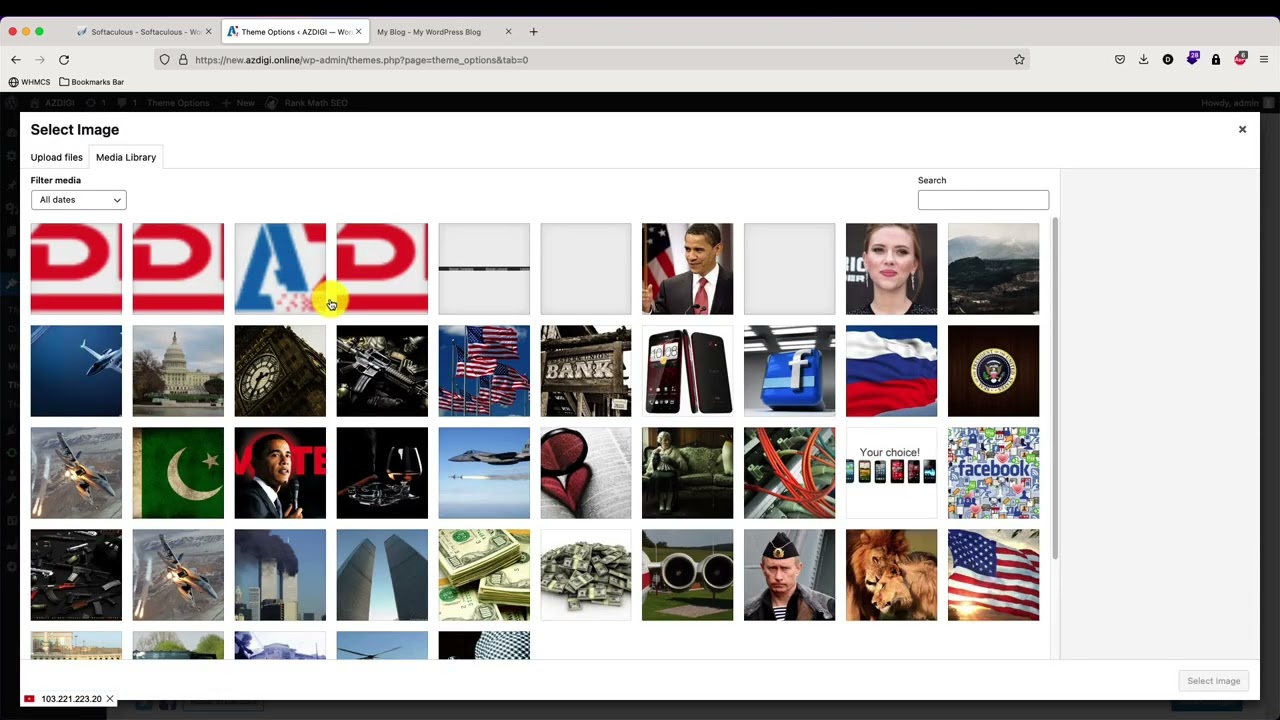Select the checkered pattern thumbnail

484,645
